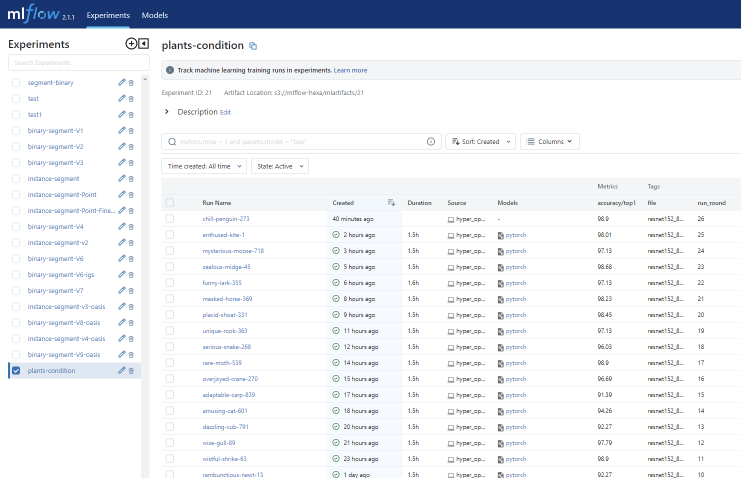
Task: Click the copy icon next to plants-condition title
Action: [x=253, y=46]
